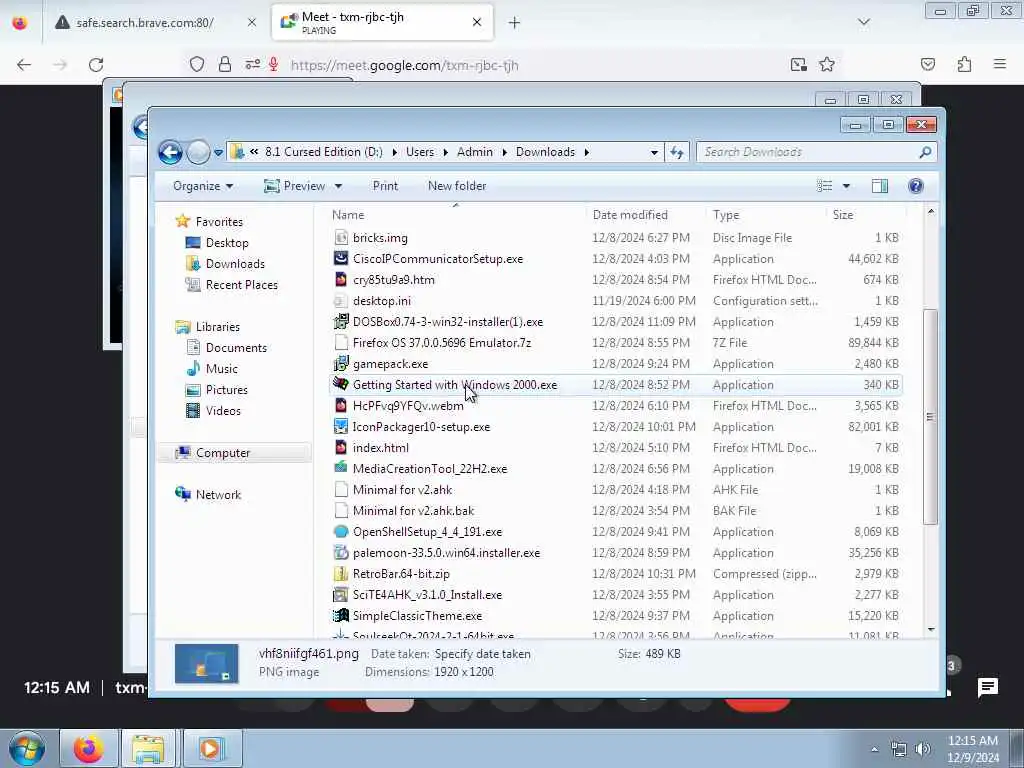
Task: Select the bricks.img file icon
Action: pyautogui.click(x=340, y=238)
